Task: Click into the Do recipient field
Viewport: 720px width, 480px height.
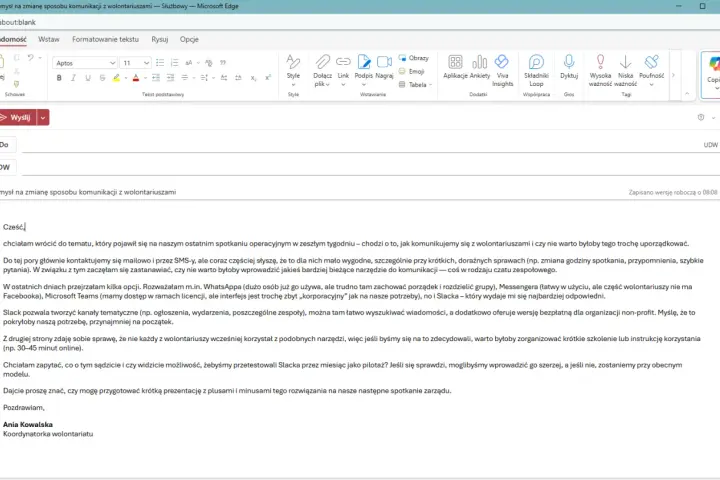Action: 360,145
